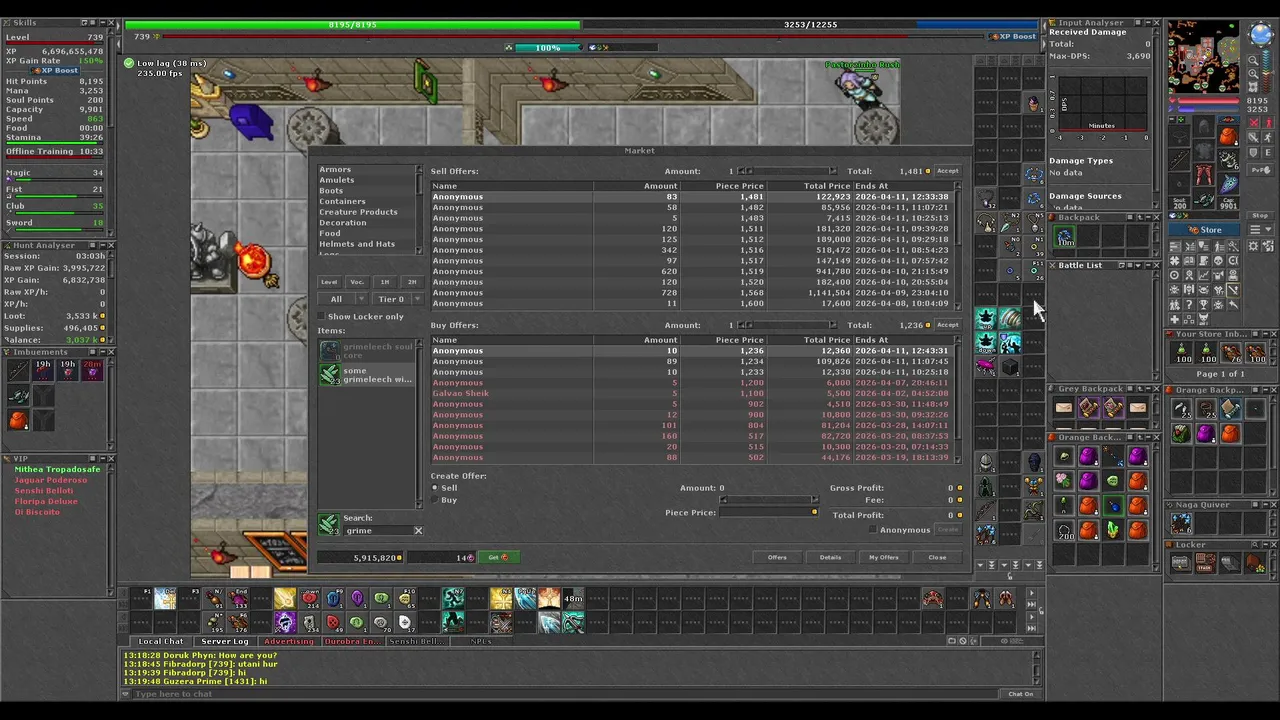Open the Helmets and Hats category
Image resolution: width=1280 pixels, height=720 pixels.
point(357,244)
